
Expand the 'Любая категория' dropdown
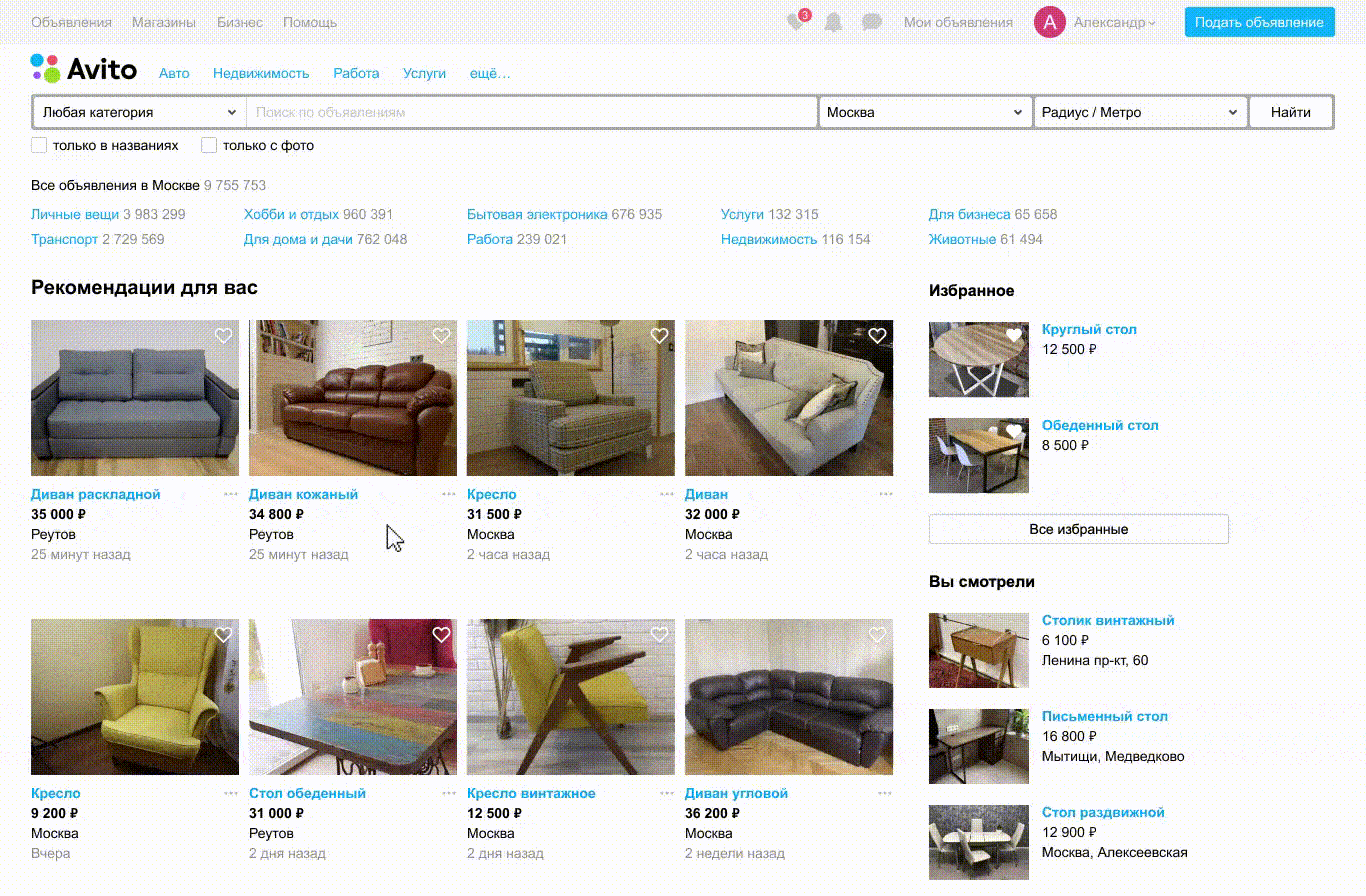tap(139, 112)
